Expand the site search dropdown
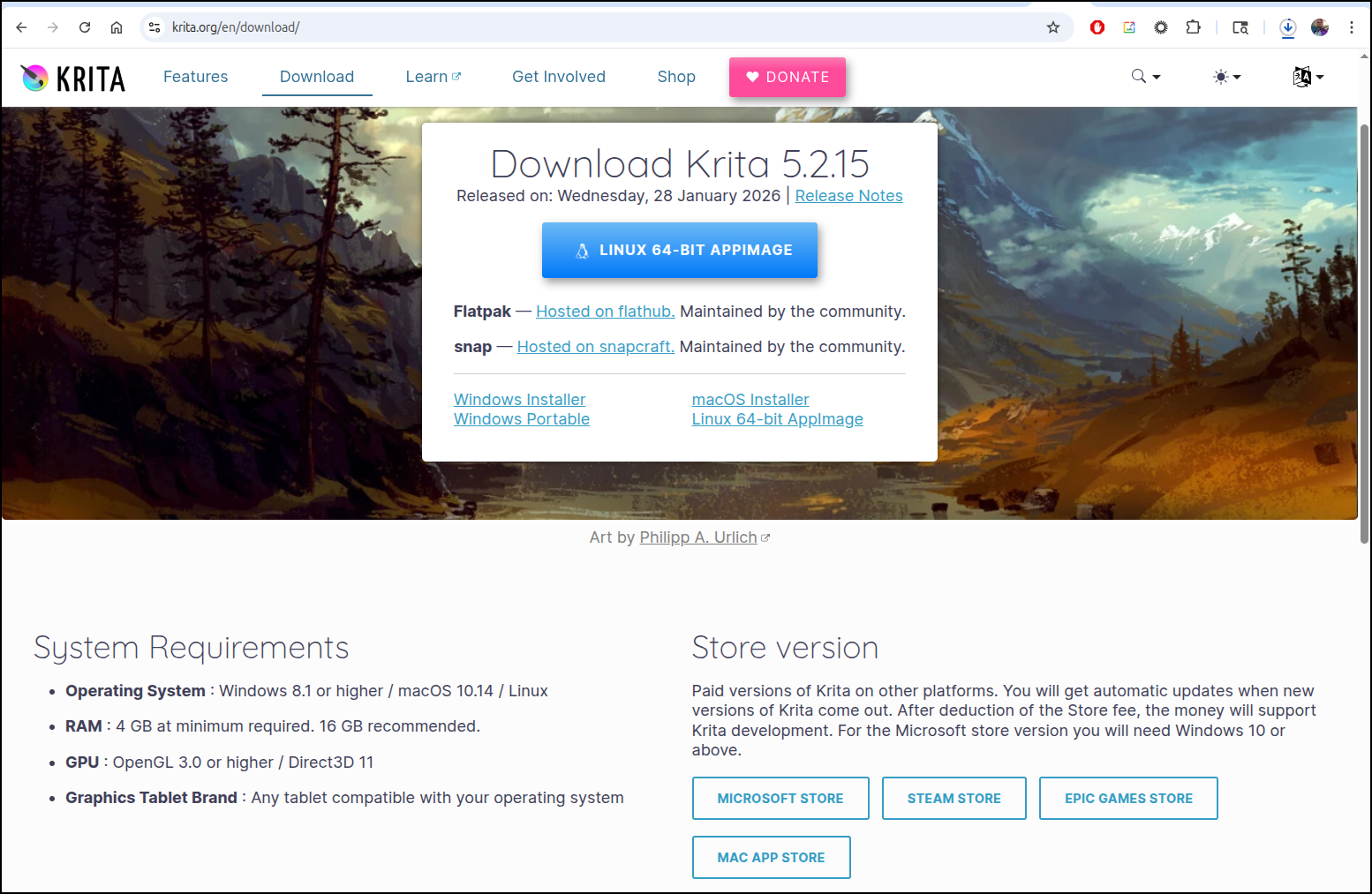 point(1145,77)
